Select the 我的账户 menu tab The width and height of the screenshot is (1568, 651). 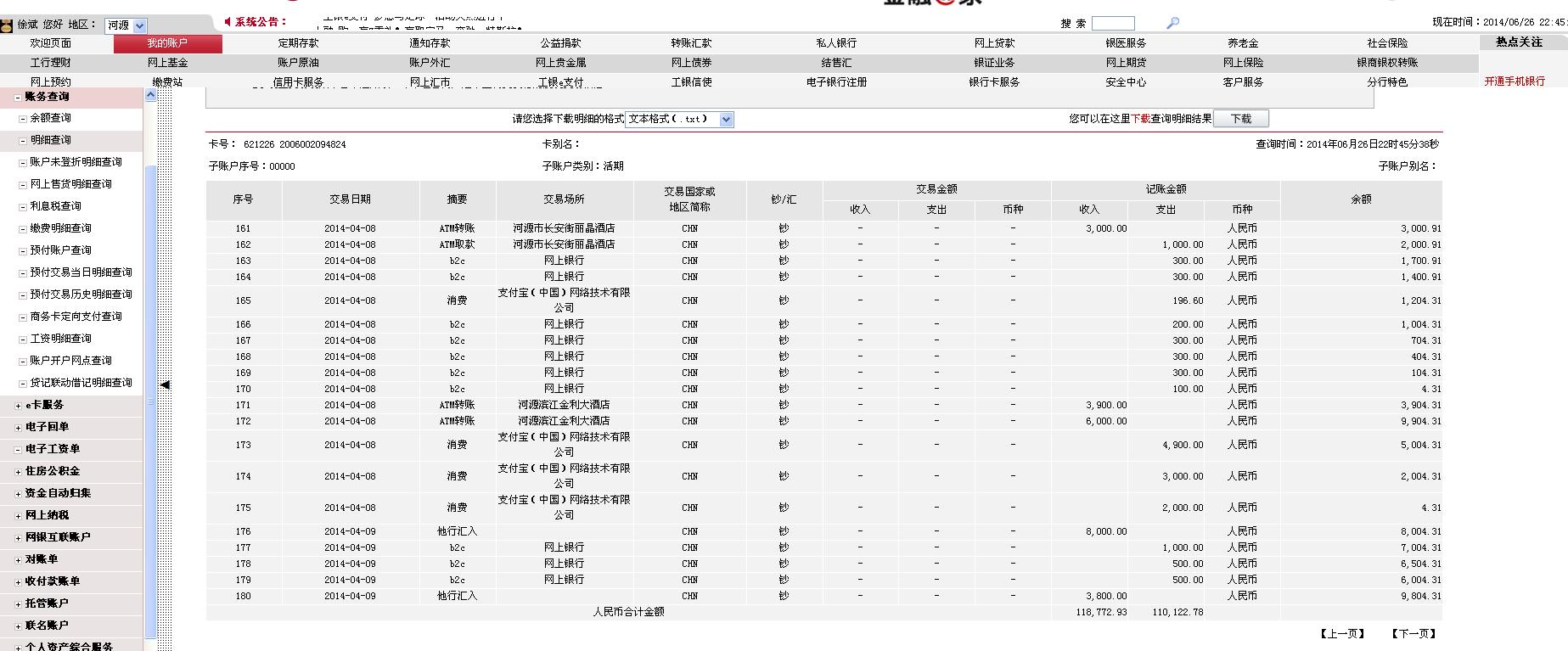[168, 43]
